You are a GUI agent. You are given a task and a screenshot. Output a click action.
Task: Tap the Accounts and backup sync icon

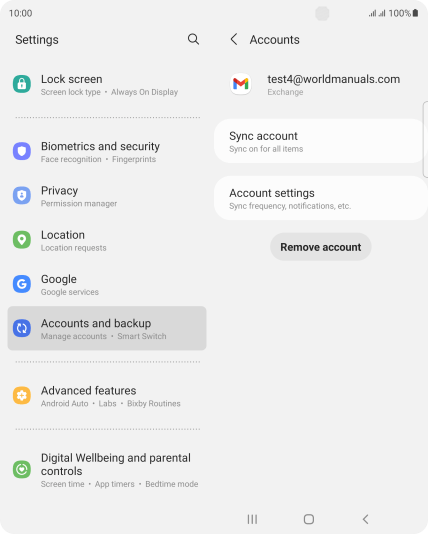coord(22,328)
